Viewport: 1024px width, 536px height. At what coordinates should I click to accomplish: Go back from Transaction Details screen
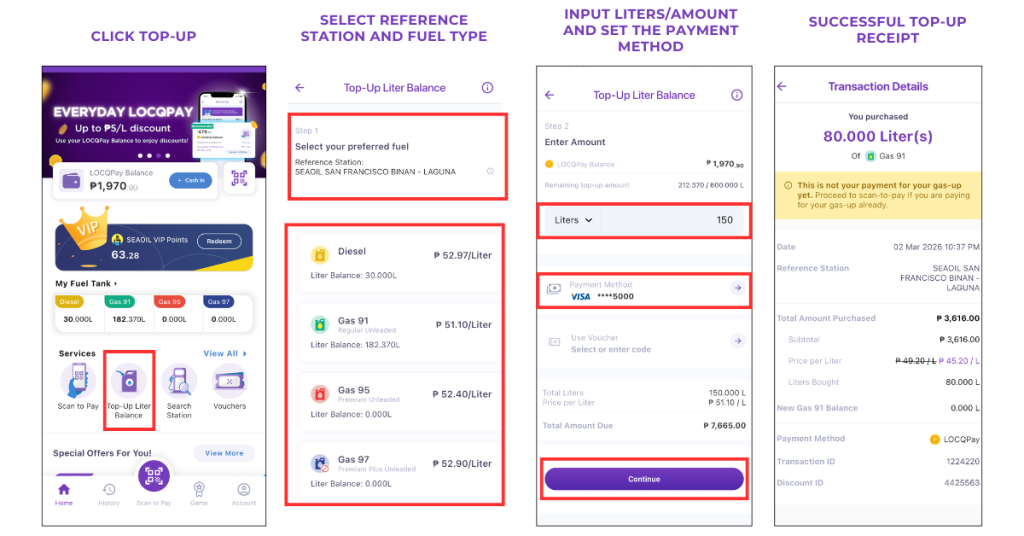click(782, 87)
